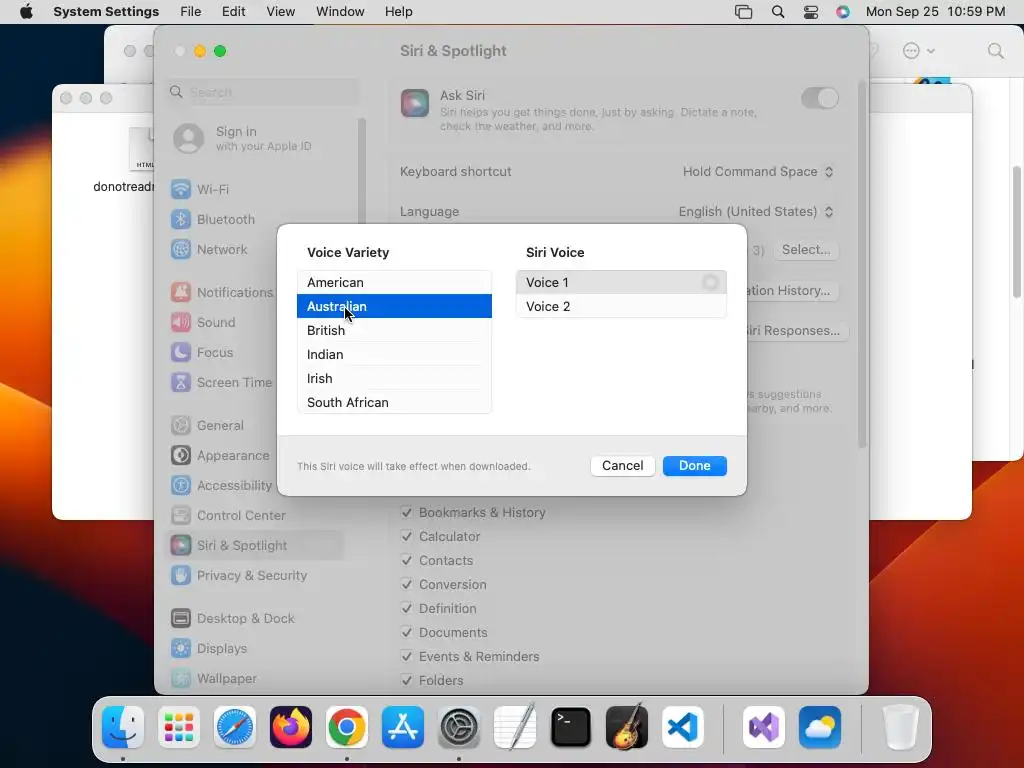Uncheck Definition checkbox
Screen dimensions: 1024x768
pos(407,608)
